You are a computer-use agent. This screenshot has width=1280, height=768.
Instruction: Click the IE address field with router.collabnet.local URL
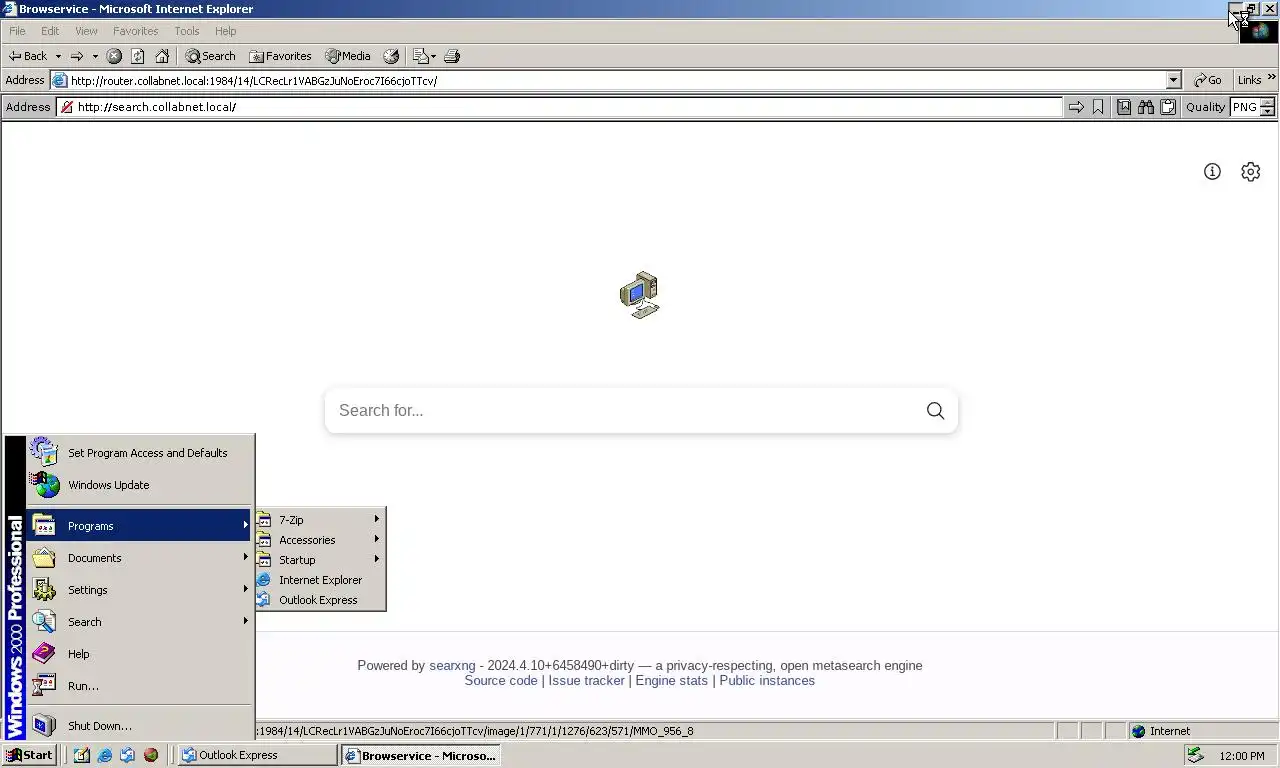point(617,80)
